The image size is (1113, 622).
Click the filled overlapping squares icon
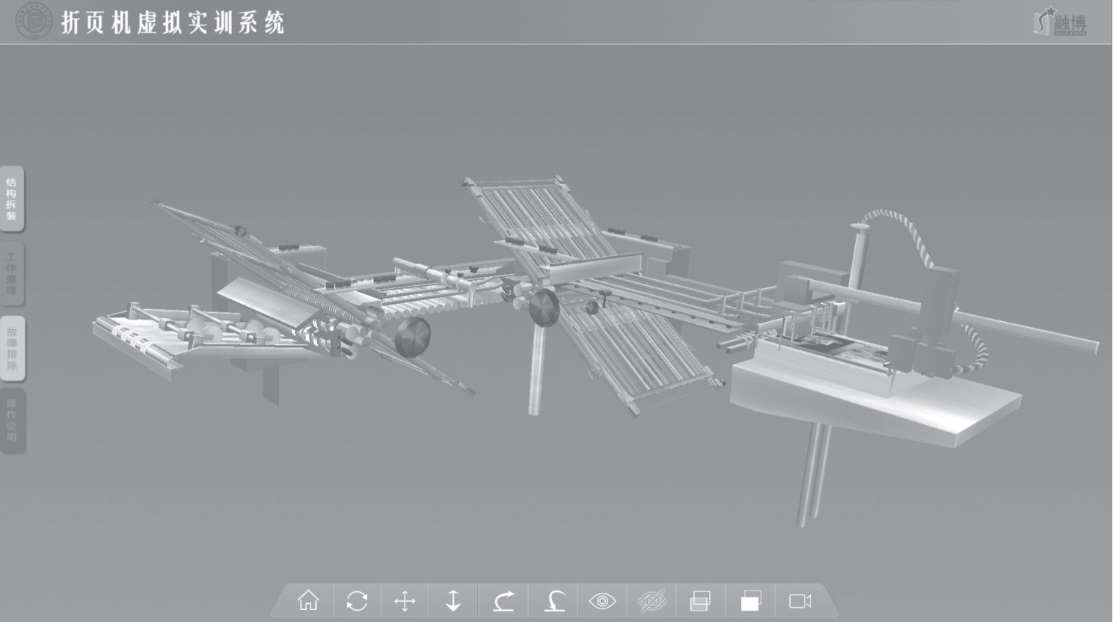coord(750,601)
